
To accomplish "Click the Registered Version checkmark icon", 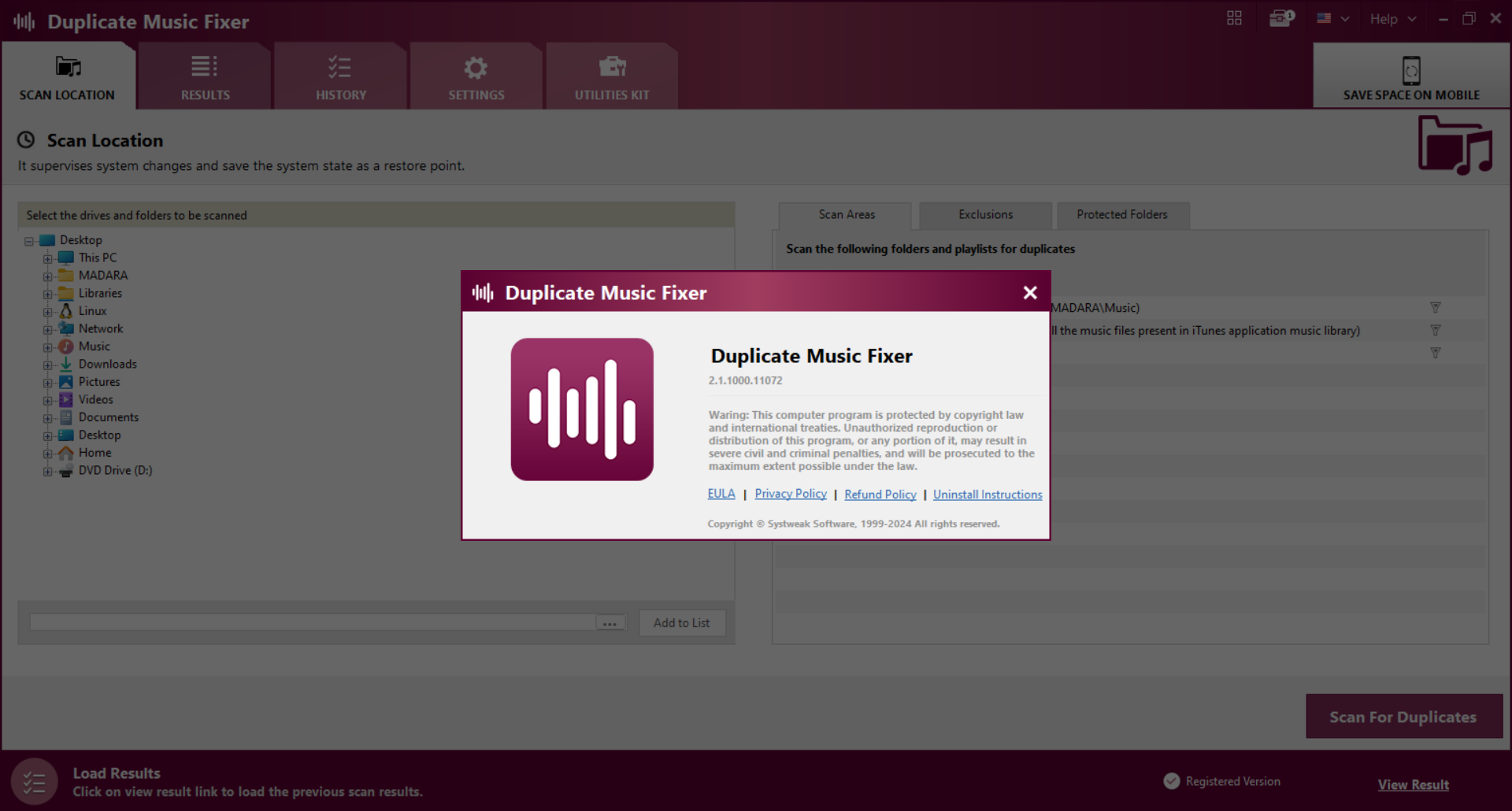I will point(1172,781).
